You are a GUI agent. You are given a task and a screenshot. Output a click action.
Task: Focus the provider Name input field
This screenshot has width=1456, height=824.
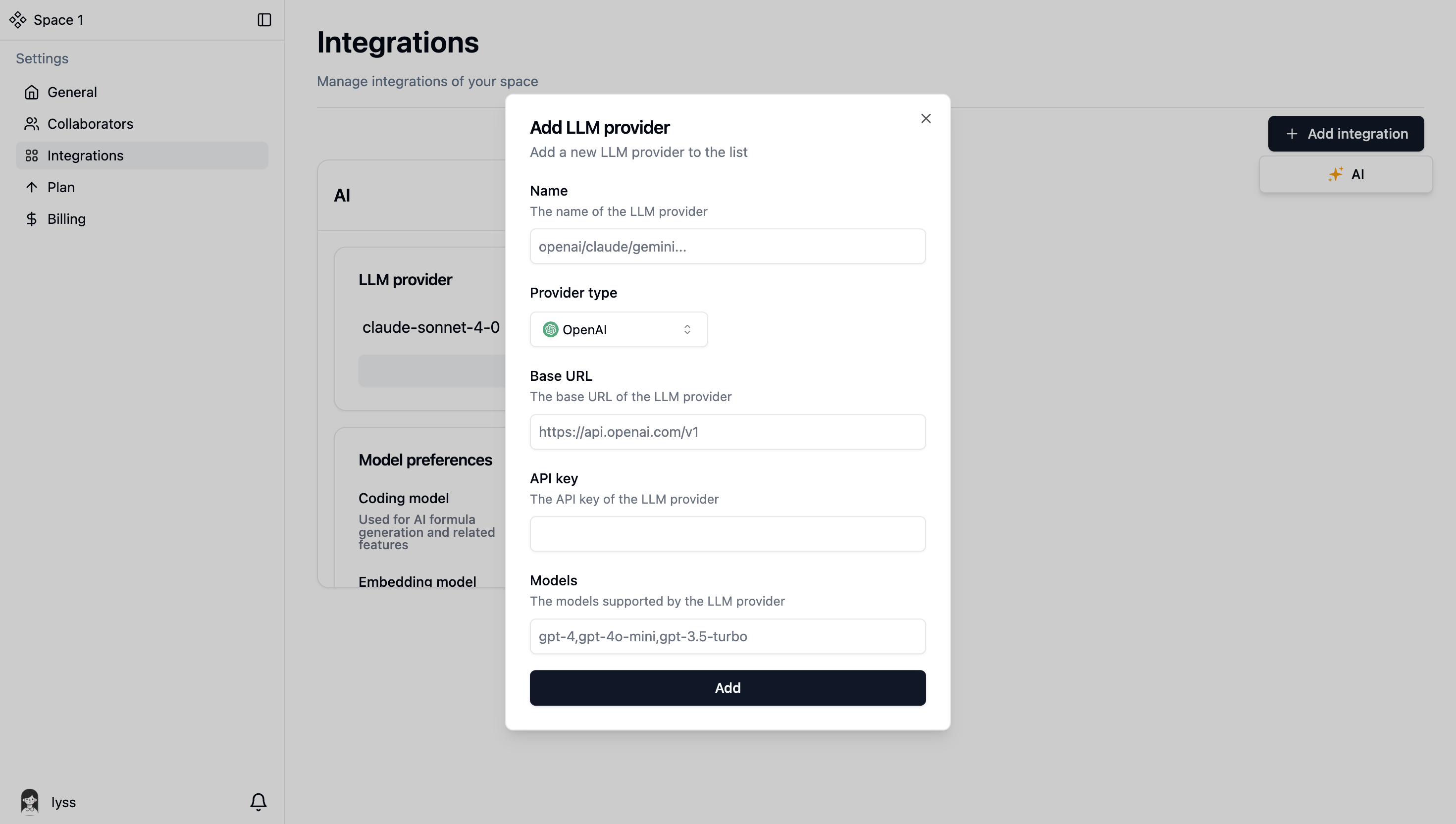[728, 246]
